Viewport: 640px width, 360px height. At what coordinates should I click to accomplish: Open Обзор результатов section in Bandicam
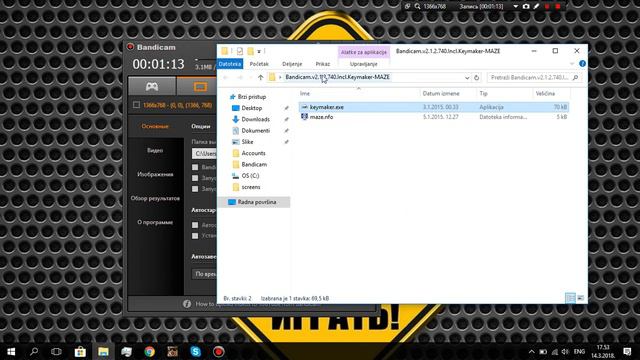click(x=155, y=198)
